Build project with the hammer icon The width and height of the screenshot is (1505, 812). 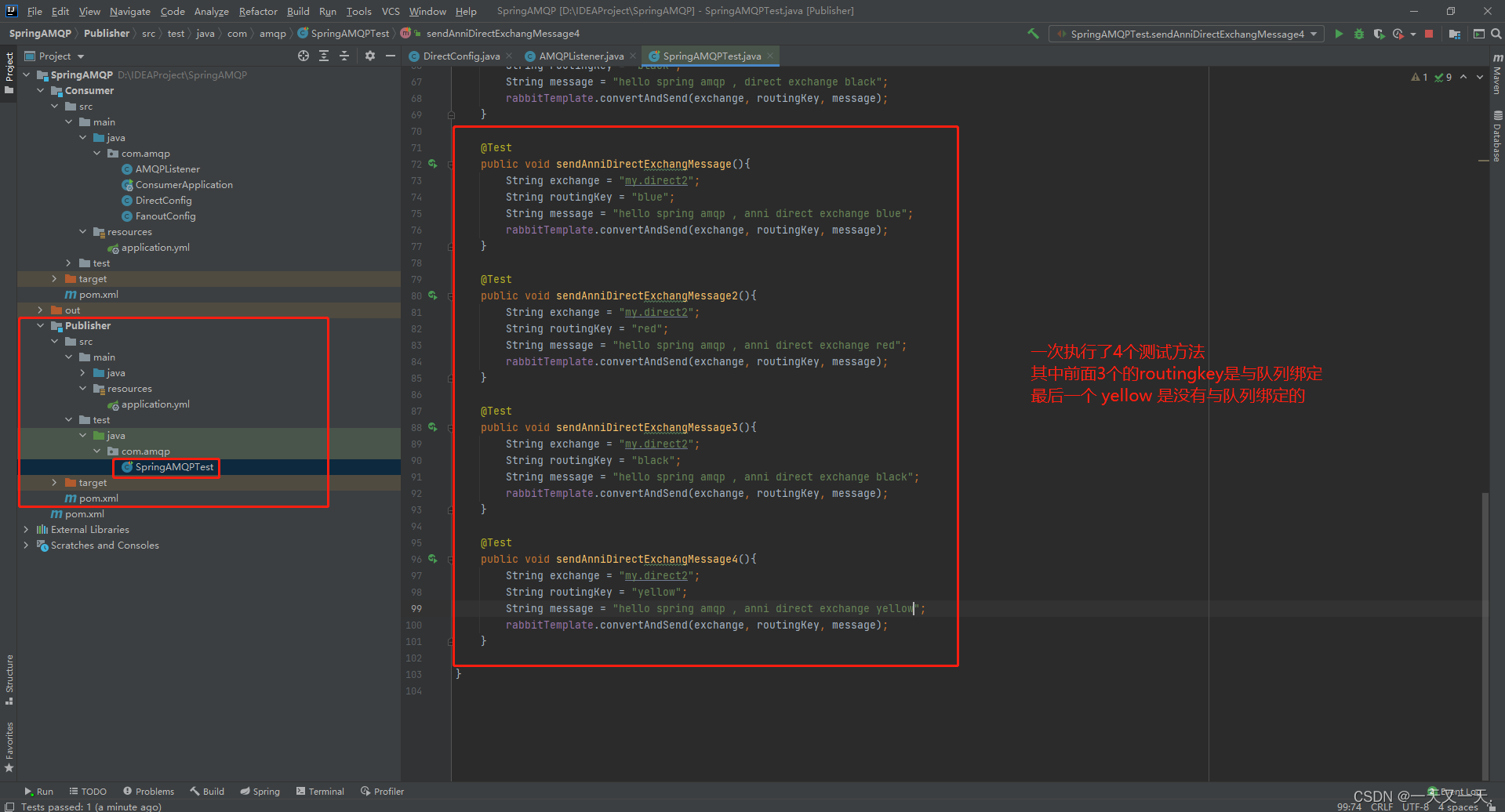pos(1033,34)
